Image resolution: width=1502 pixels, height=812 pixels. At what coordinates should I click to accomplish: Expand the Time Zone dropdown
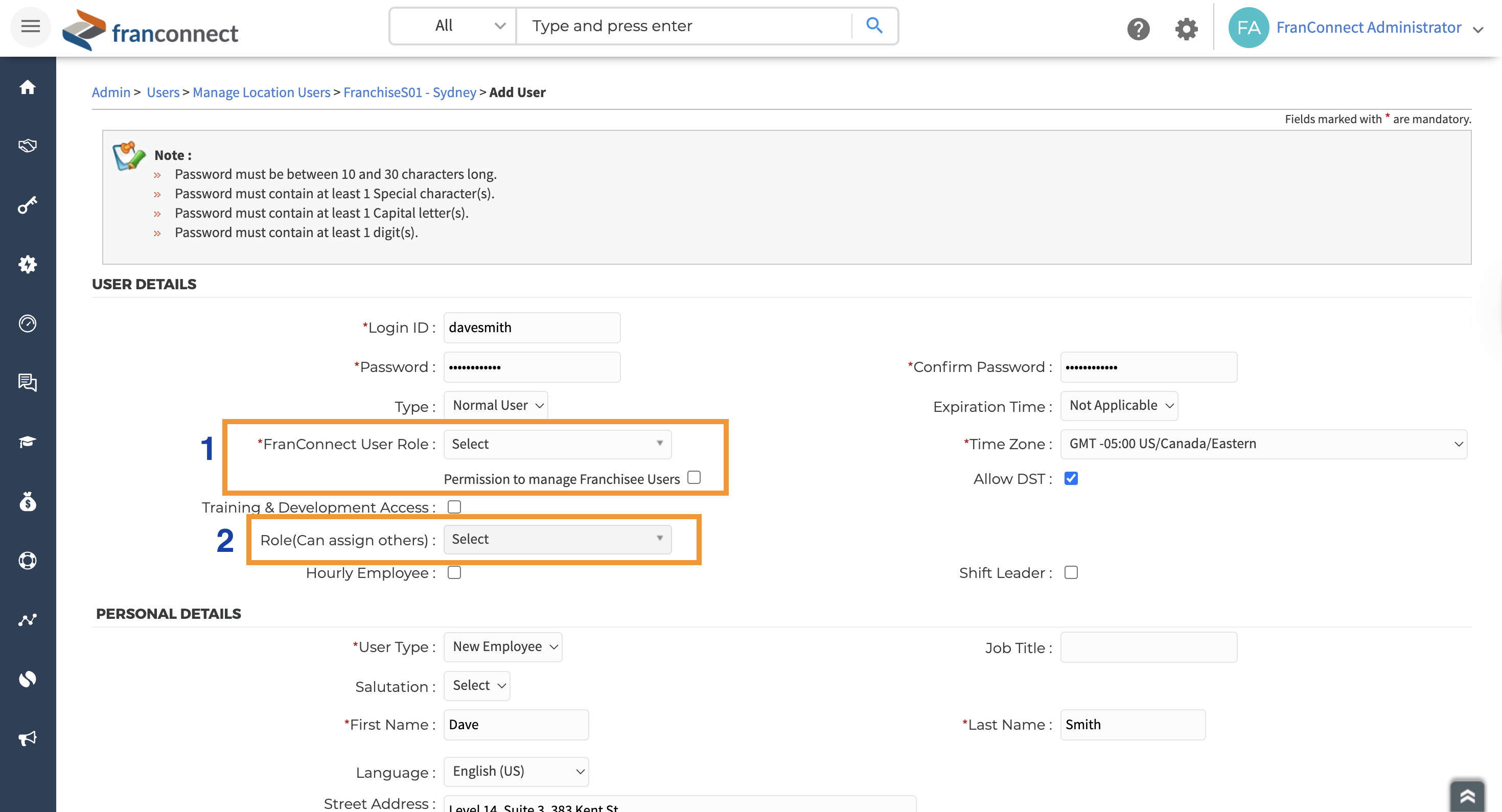pyautogui.click(x=1263, y=444)
